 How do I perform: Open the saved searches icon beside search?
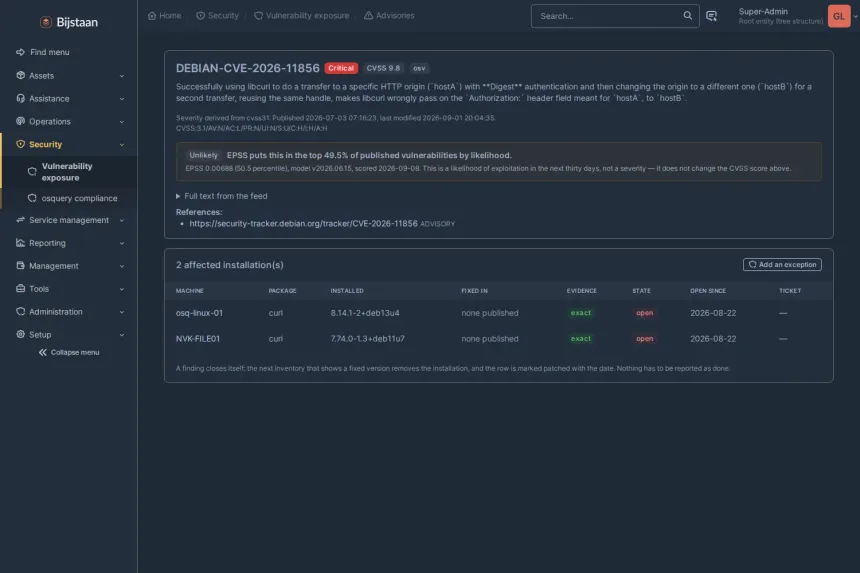point(711,16)
